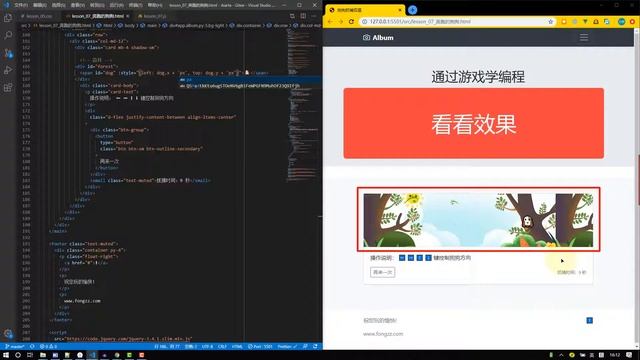Click the red browser menu icon
The height and width of the screenshot is (360, 640).
point(632,22)
